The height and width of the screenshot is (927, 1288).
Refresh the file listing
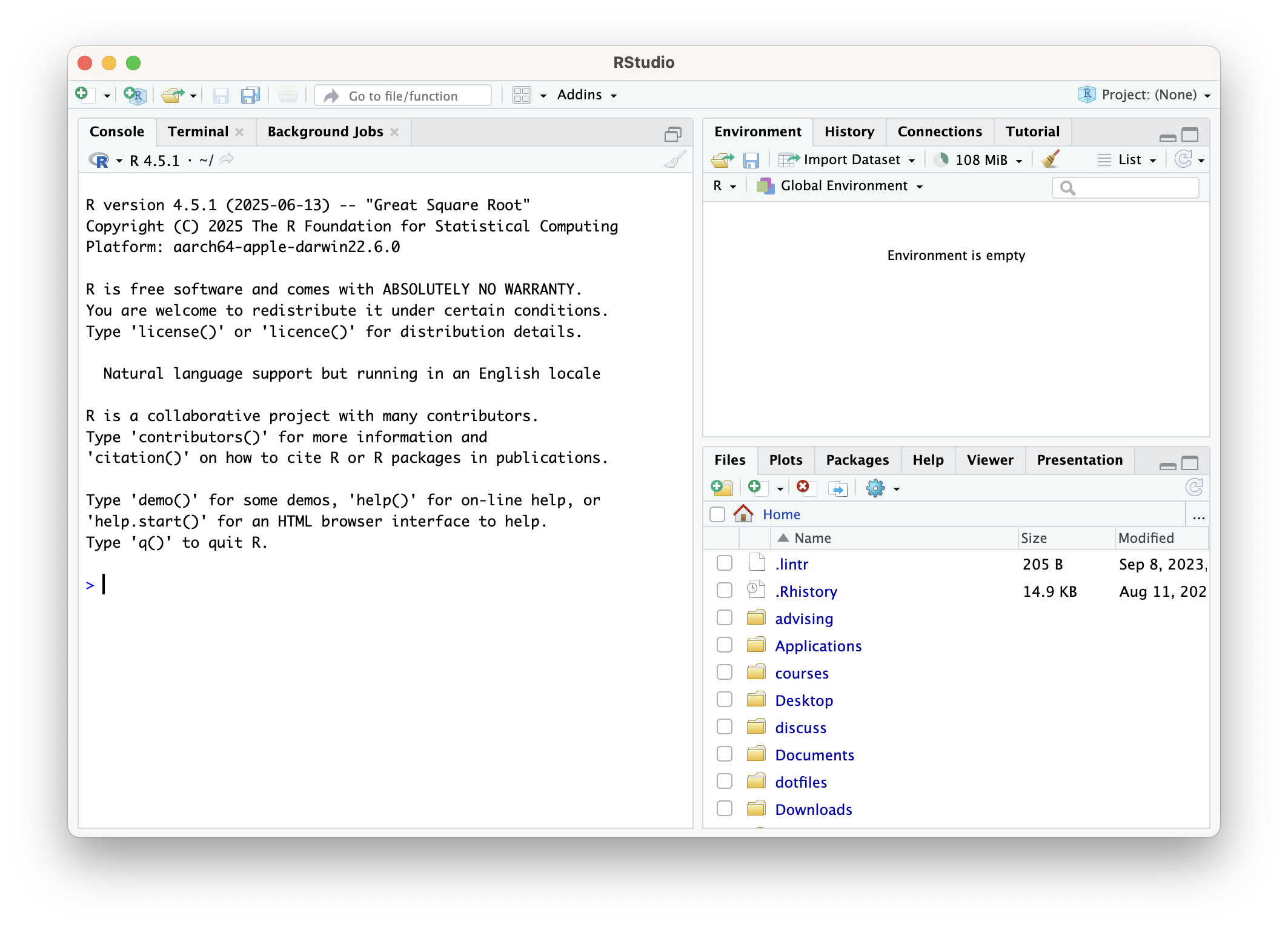[x=1194, y=488]
